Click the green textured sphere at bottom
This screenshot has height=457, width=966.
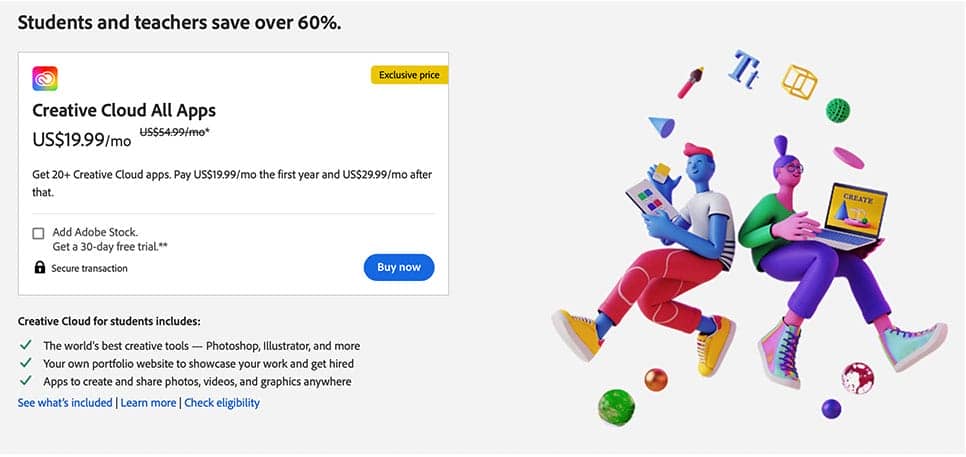(616, 408)
